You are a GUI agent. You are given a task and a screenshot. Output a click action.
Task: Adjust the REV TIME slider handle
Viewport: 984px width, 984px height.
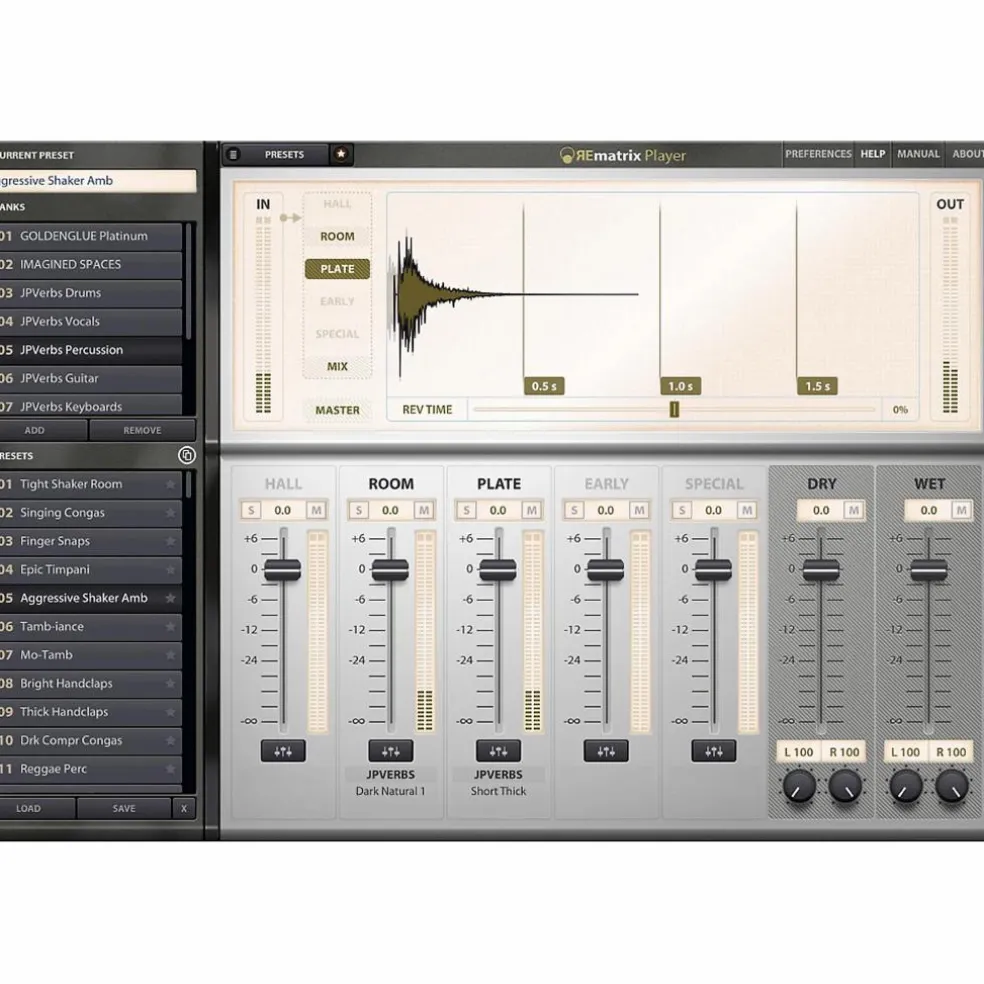674,409
